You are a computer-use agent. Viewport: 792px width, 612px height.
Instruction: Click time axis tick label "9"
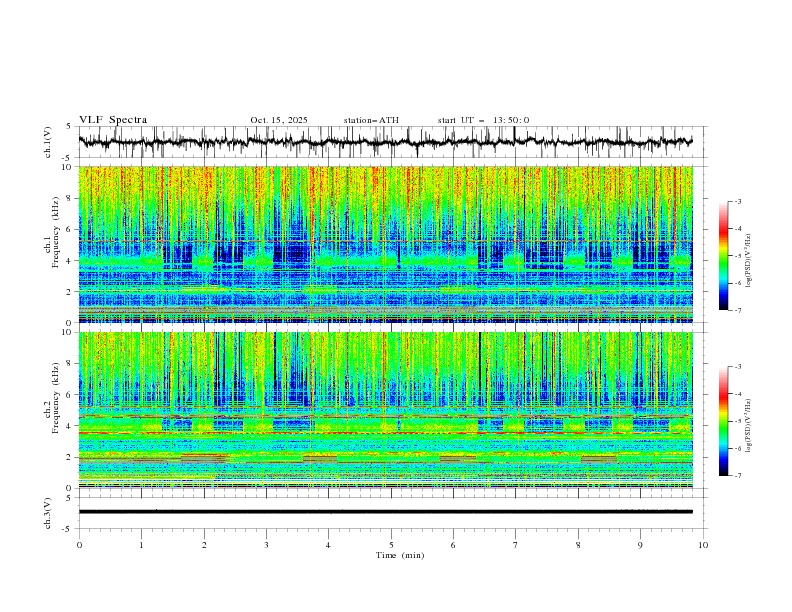(640, 545)
